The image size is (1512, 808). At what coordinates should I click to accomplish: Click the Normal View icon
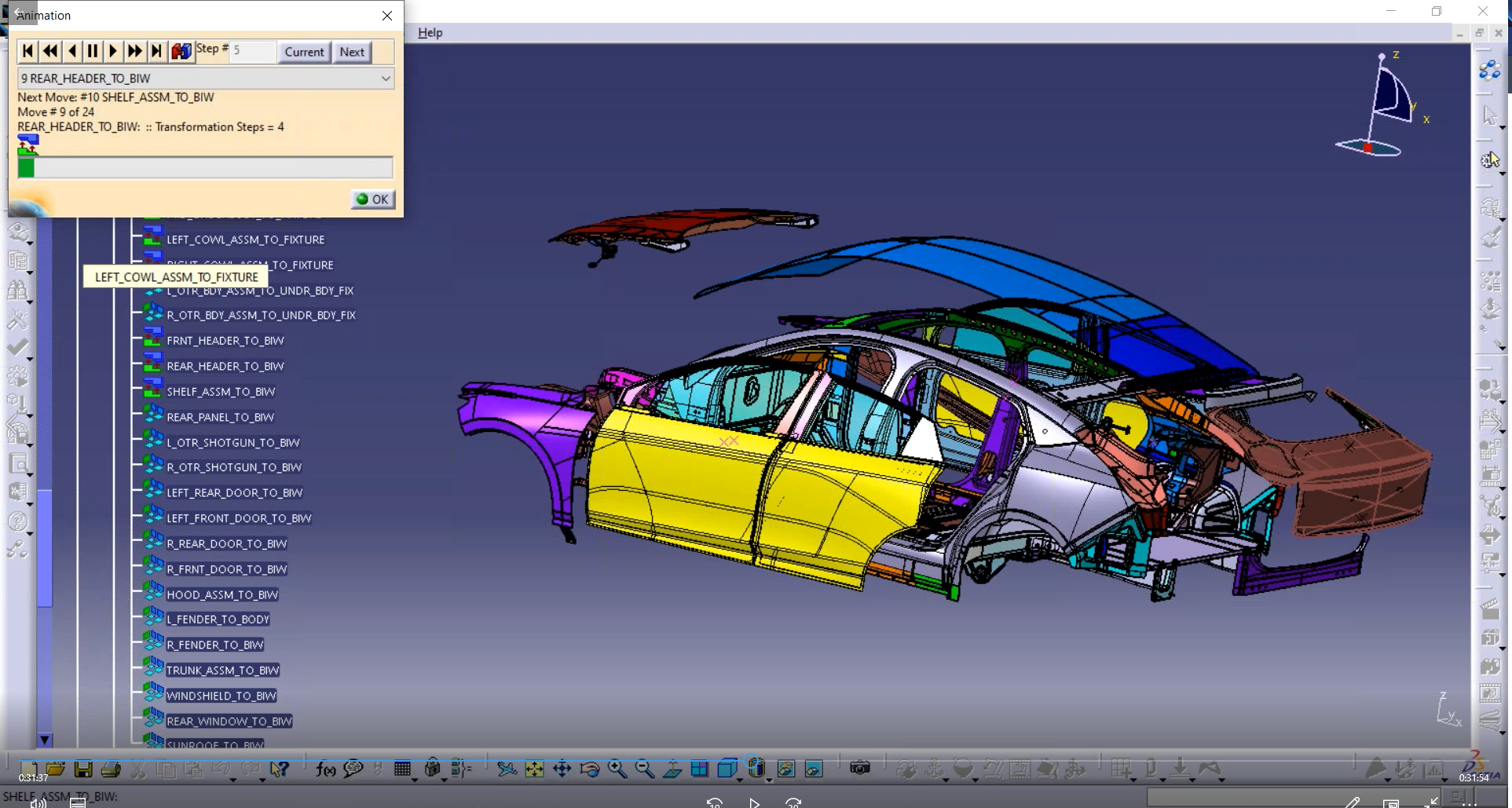[x=673, y=770]
